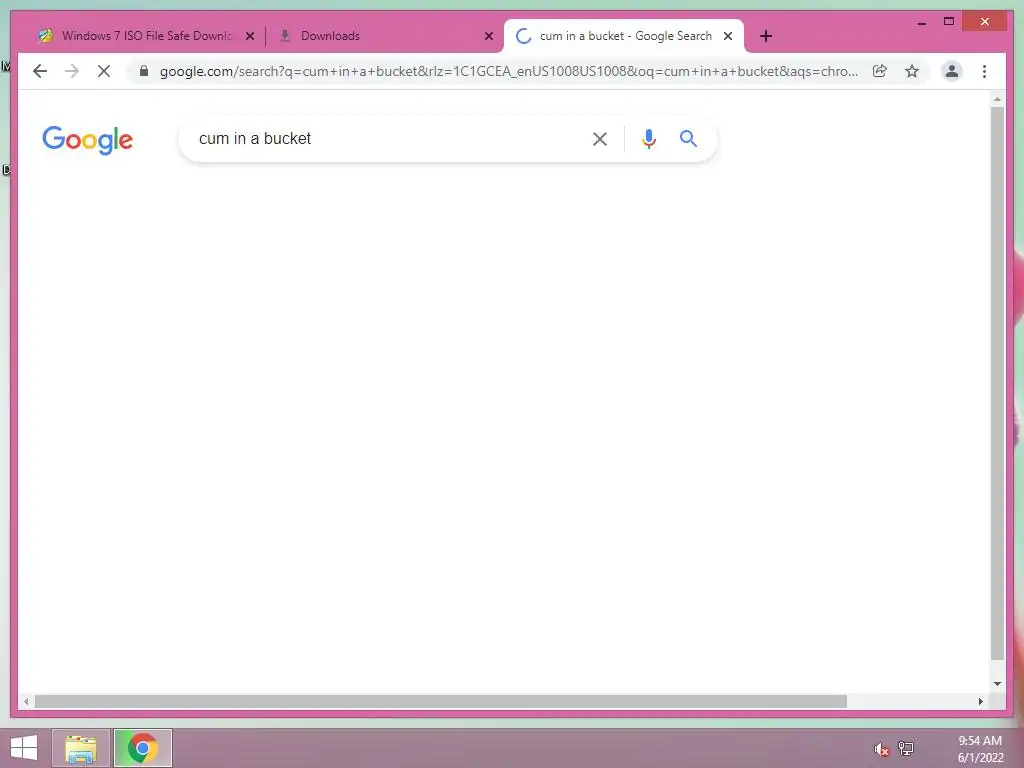
Task: Bookmark this page with the star
Action: [912, 71]
